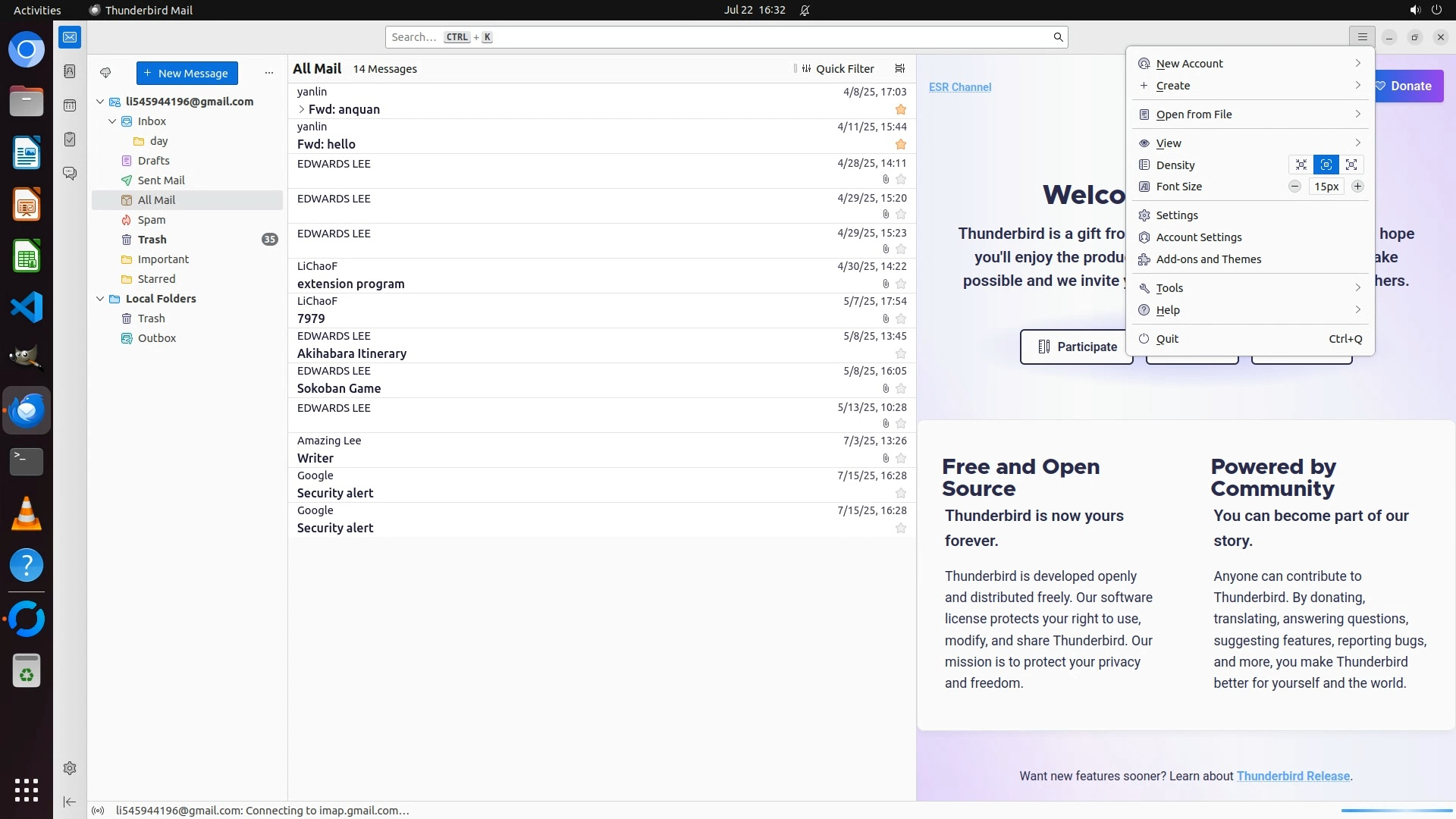Screen dimensions: 1456x819
Task: Select the compact density option
Action: [1301, 165]
